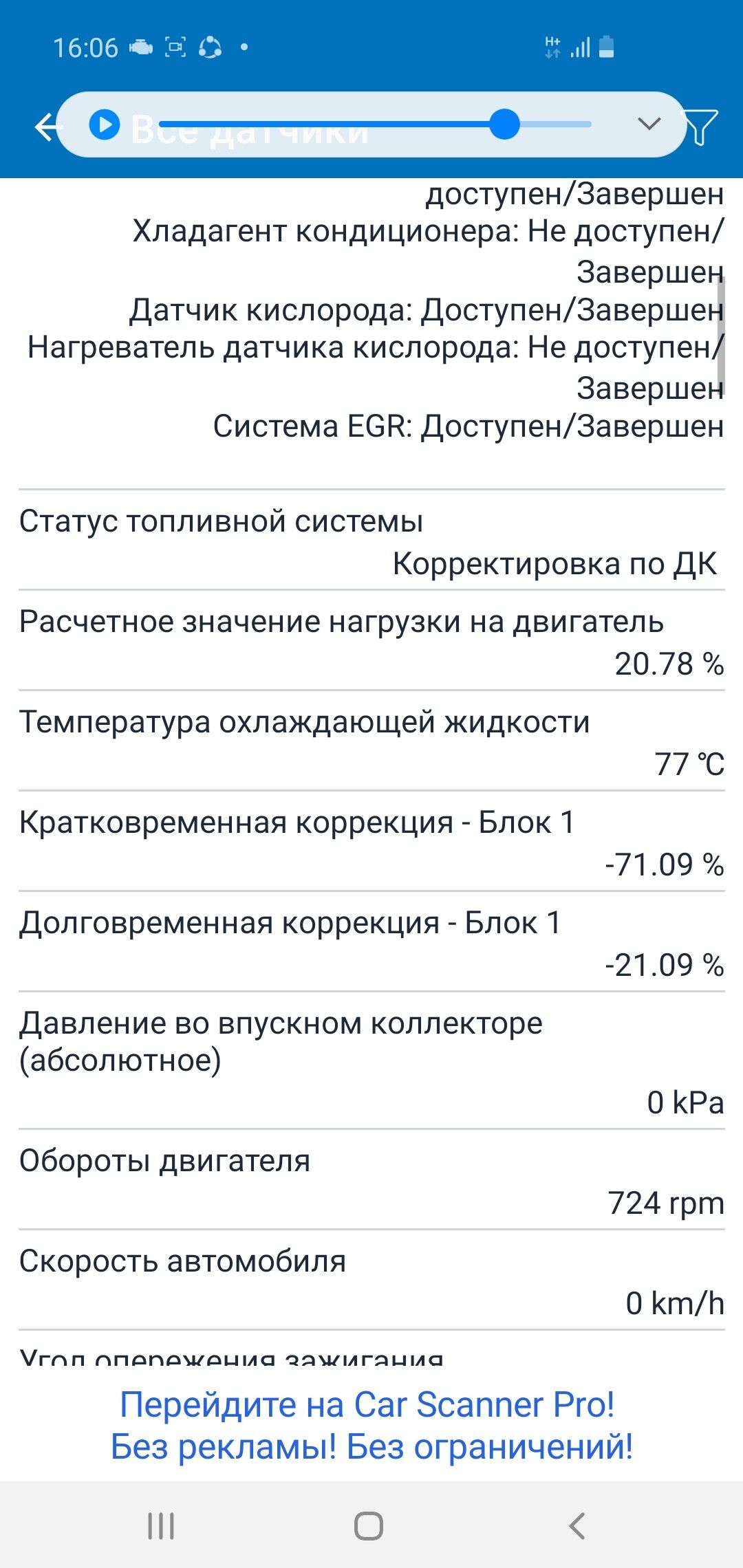Tap the Android recent apps button

pyautogui.click(x=161, y=1525)
